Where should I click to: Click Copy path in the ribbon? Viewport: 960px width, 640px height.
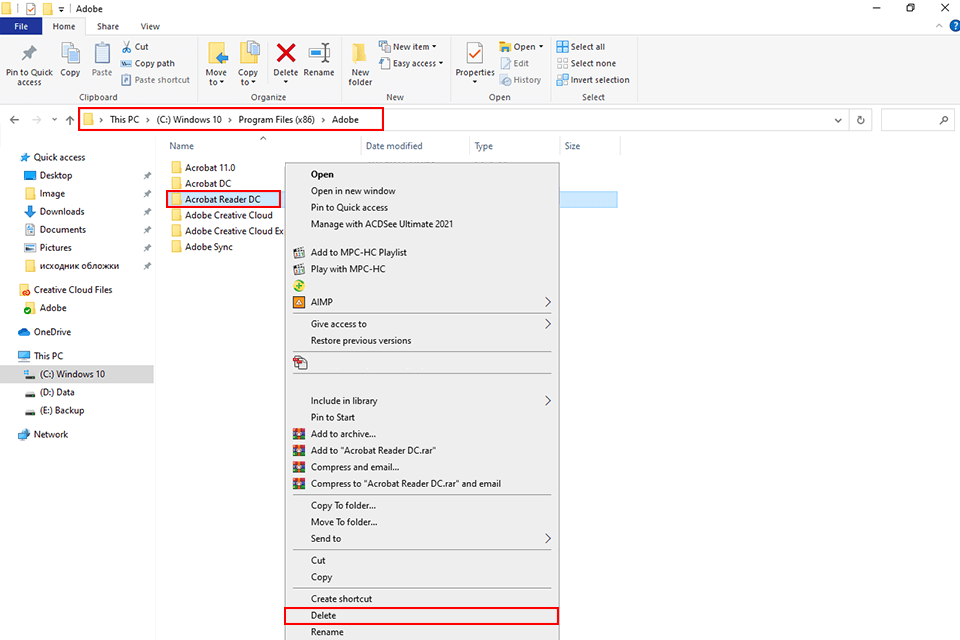148,63
